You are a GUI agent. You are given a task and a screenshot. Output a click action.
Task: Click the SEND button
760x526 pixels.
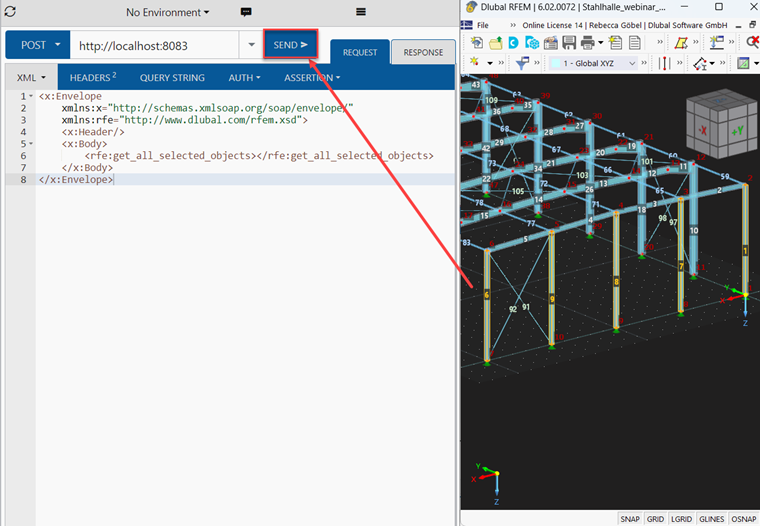(x=290, y=45)
